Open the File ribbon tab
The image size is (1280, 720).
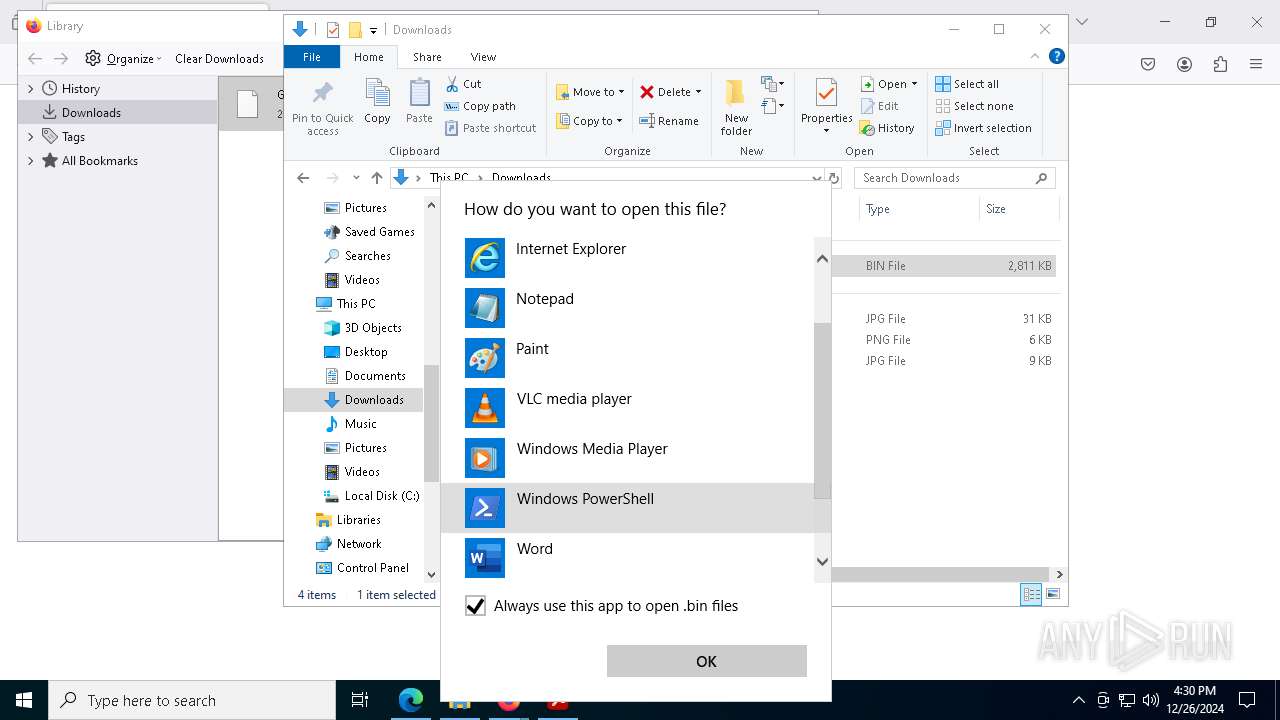coord(312,57)
